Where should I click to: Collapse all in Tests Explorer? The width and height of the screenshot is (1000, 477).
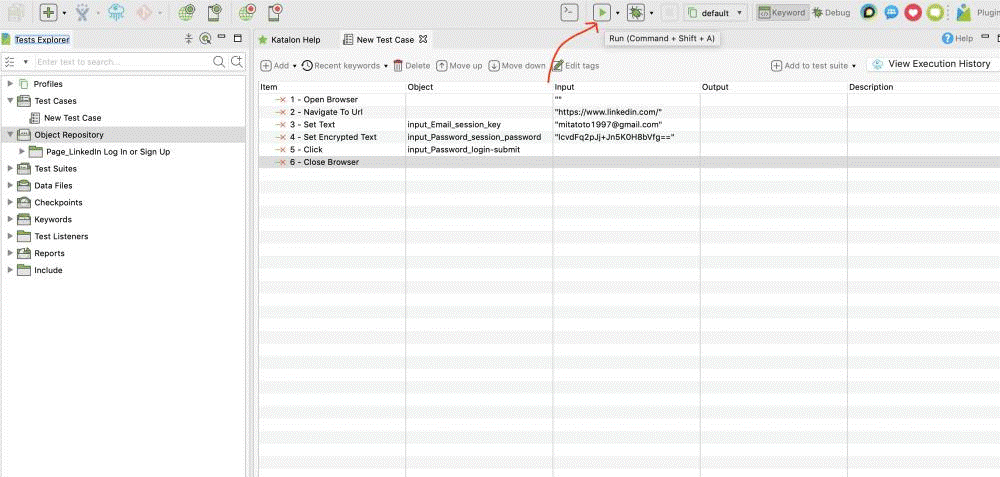[189, 39]
